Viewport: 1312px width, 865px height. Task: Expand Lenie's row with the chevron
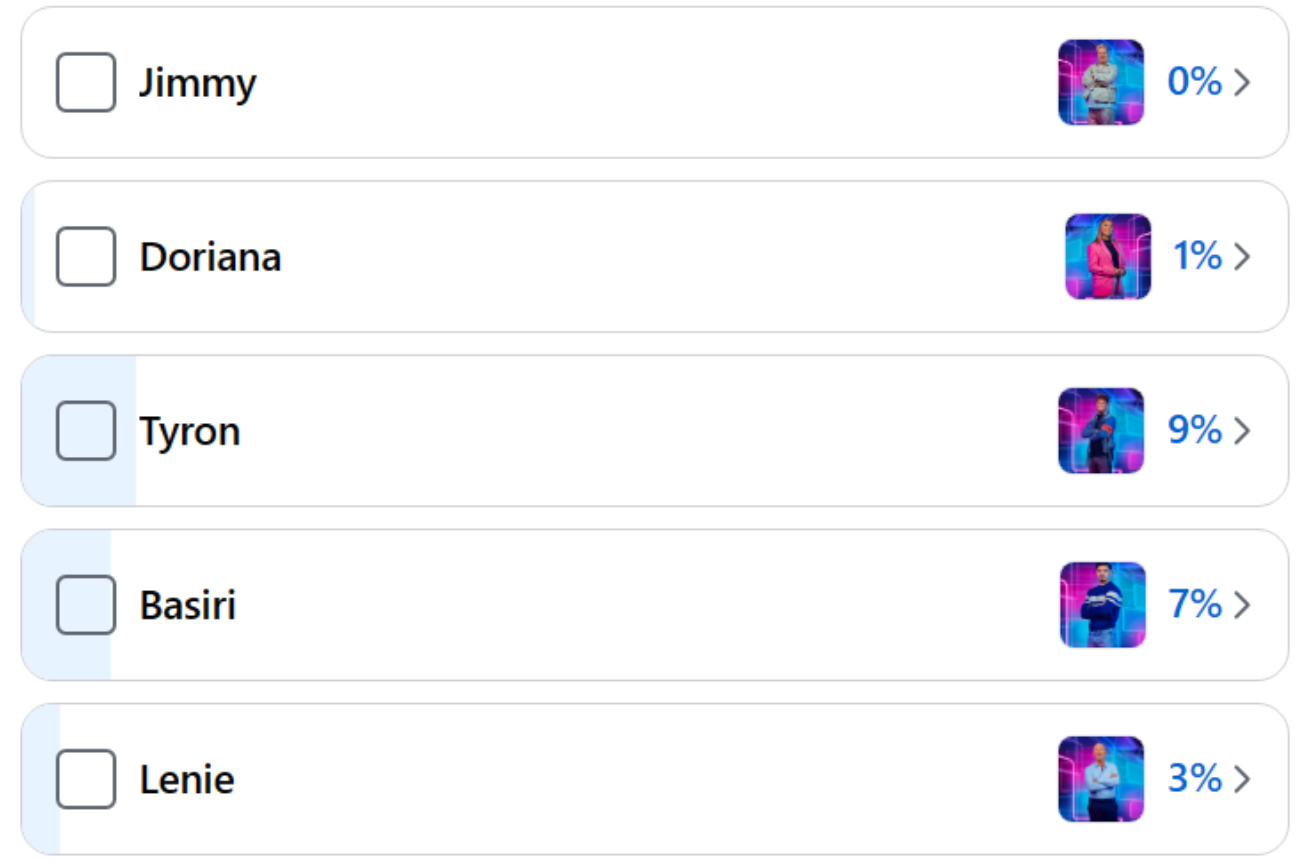[x=1242, y=778]
